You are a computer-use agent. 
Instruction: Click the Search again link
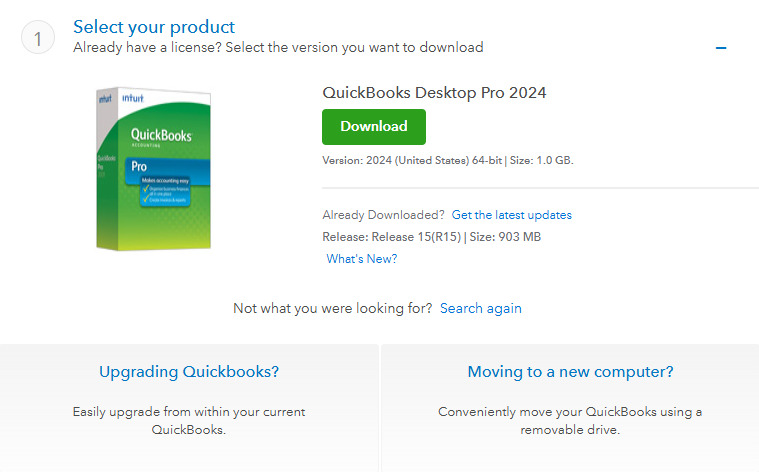(x=481, y=308)
